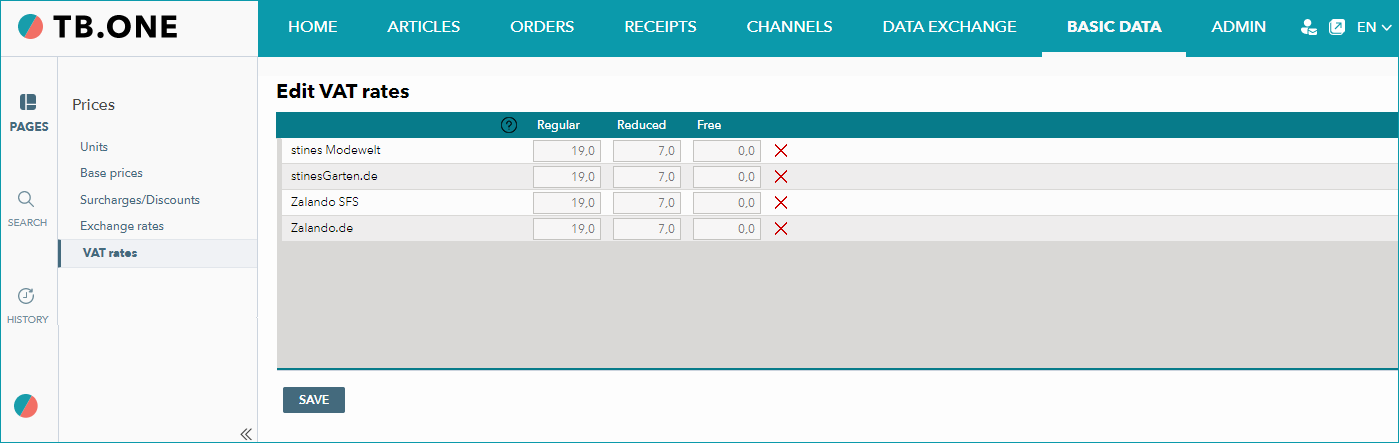Select VAT rates in the sidebar
This screenshot has height=443, width=1399.
click(110, 253)
